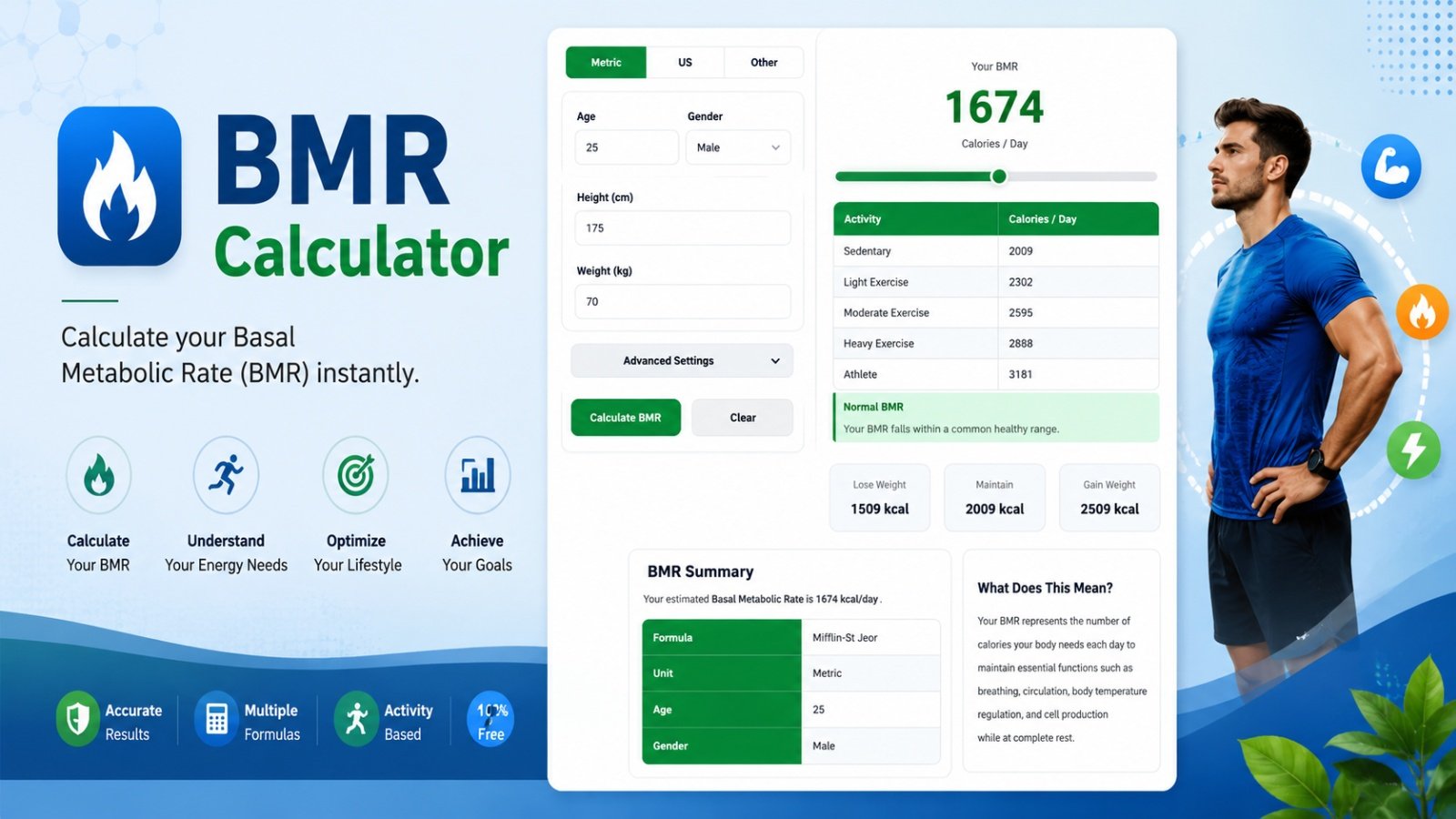Click the Height (cm) input field
The width and height of the screenshot is (1456, 819).
tap(682, 228)
